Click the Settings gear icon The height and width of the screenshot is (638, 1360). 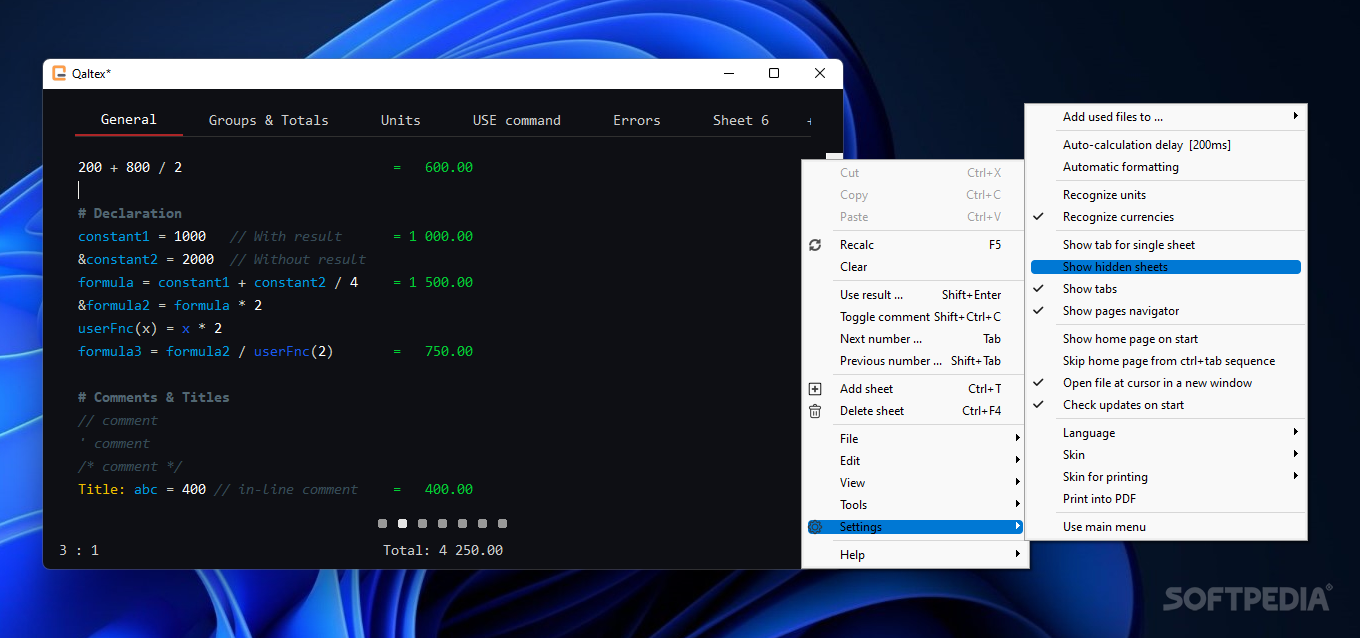pyautogui.click(x=815, y=527)
